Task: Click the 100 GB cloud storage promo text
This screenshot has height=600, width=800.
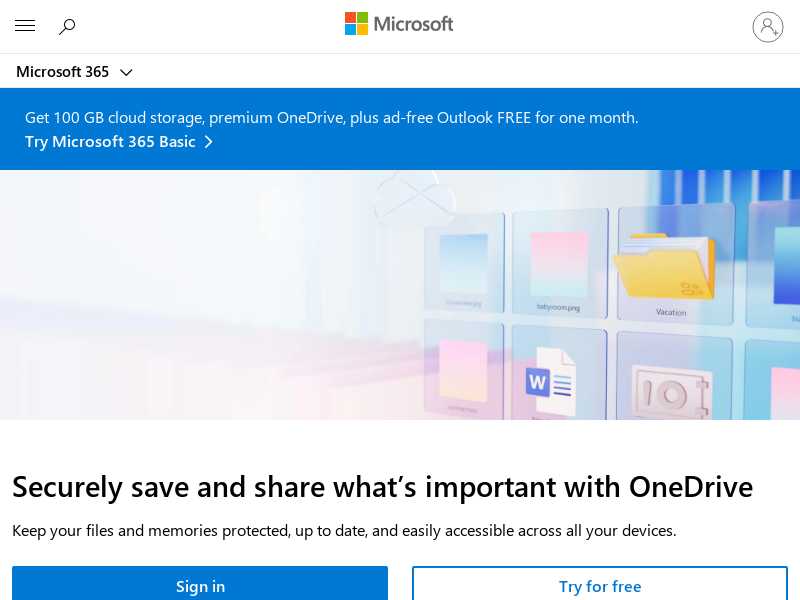Action: [x=331, y=117]
